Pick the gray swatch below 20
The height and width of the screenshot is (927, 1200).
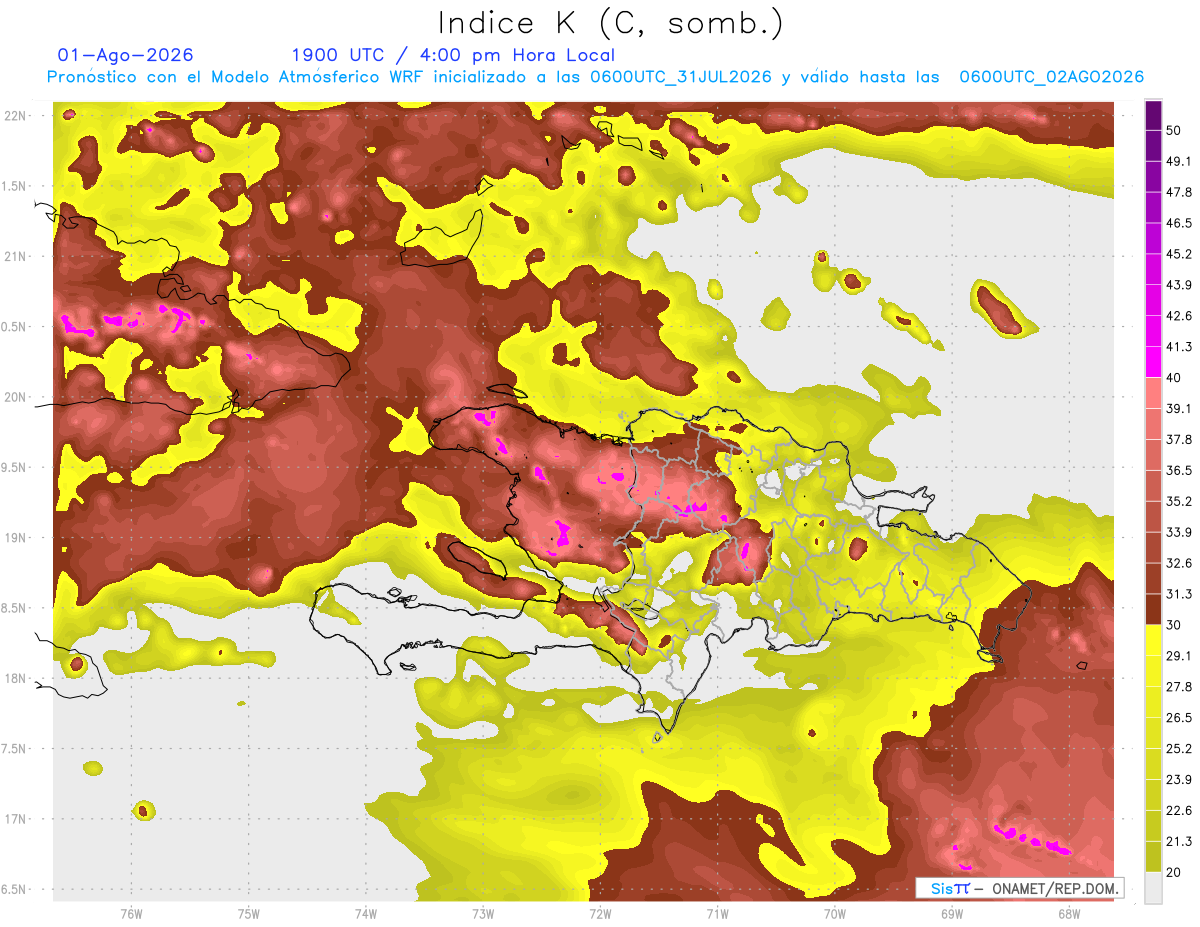[x=1153, y=888]
